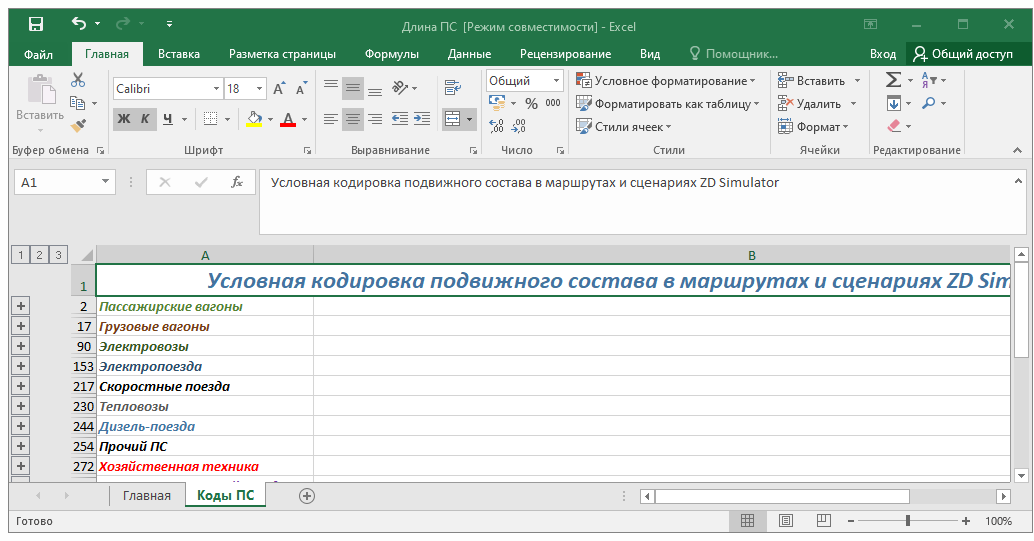This screenshot has height=541, width=1034.
Task: Switch to the Формулы ribbon tab
Action: (x=392, y=54)
